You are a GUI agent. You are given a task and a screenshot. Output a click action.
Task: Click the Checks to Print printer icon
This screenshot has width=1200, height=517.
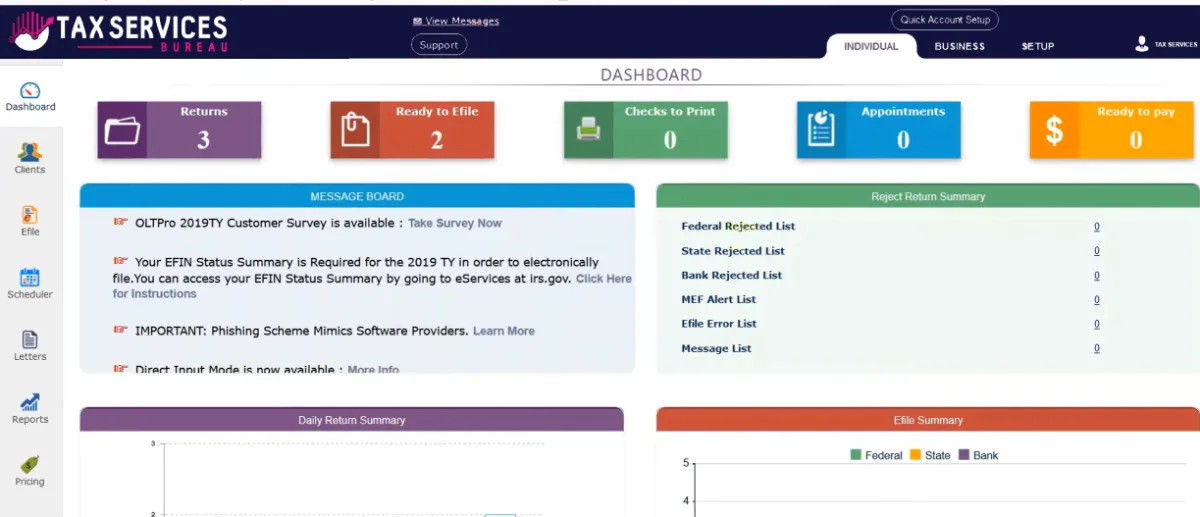pyautogui.click(x=588, y=130)
